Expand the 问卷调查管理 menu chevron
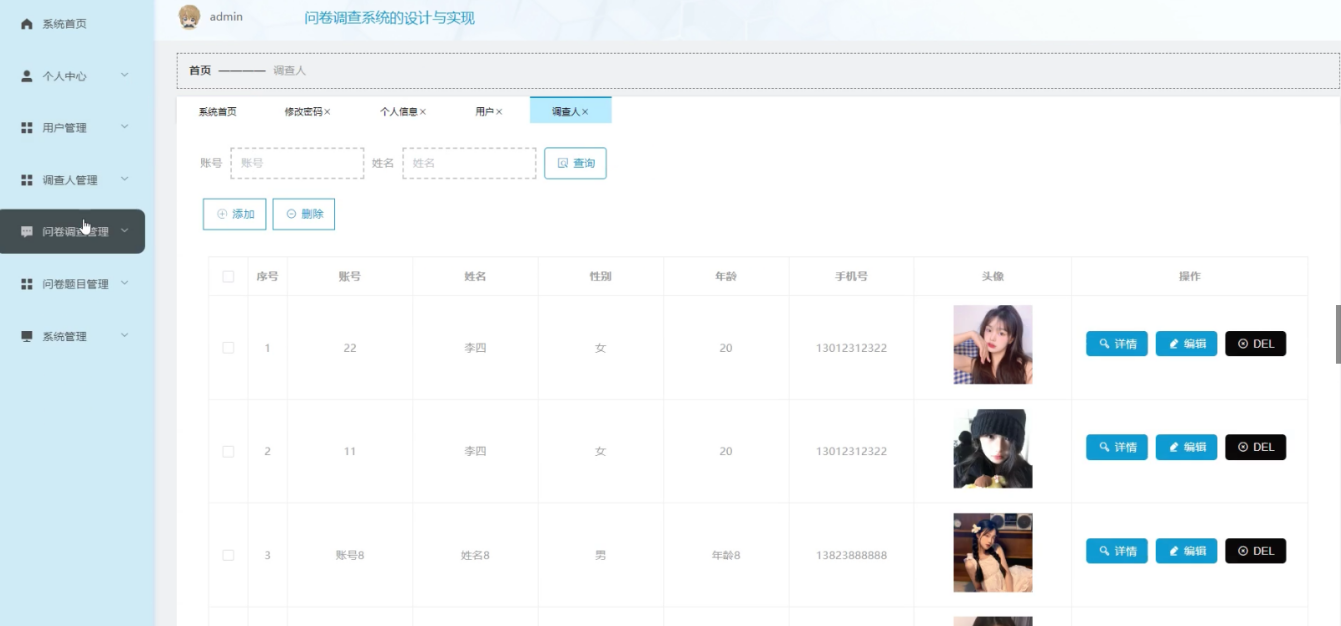Image resolution: width=1341 pixels, height=626 pixels. point(124,231)
